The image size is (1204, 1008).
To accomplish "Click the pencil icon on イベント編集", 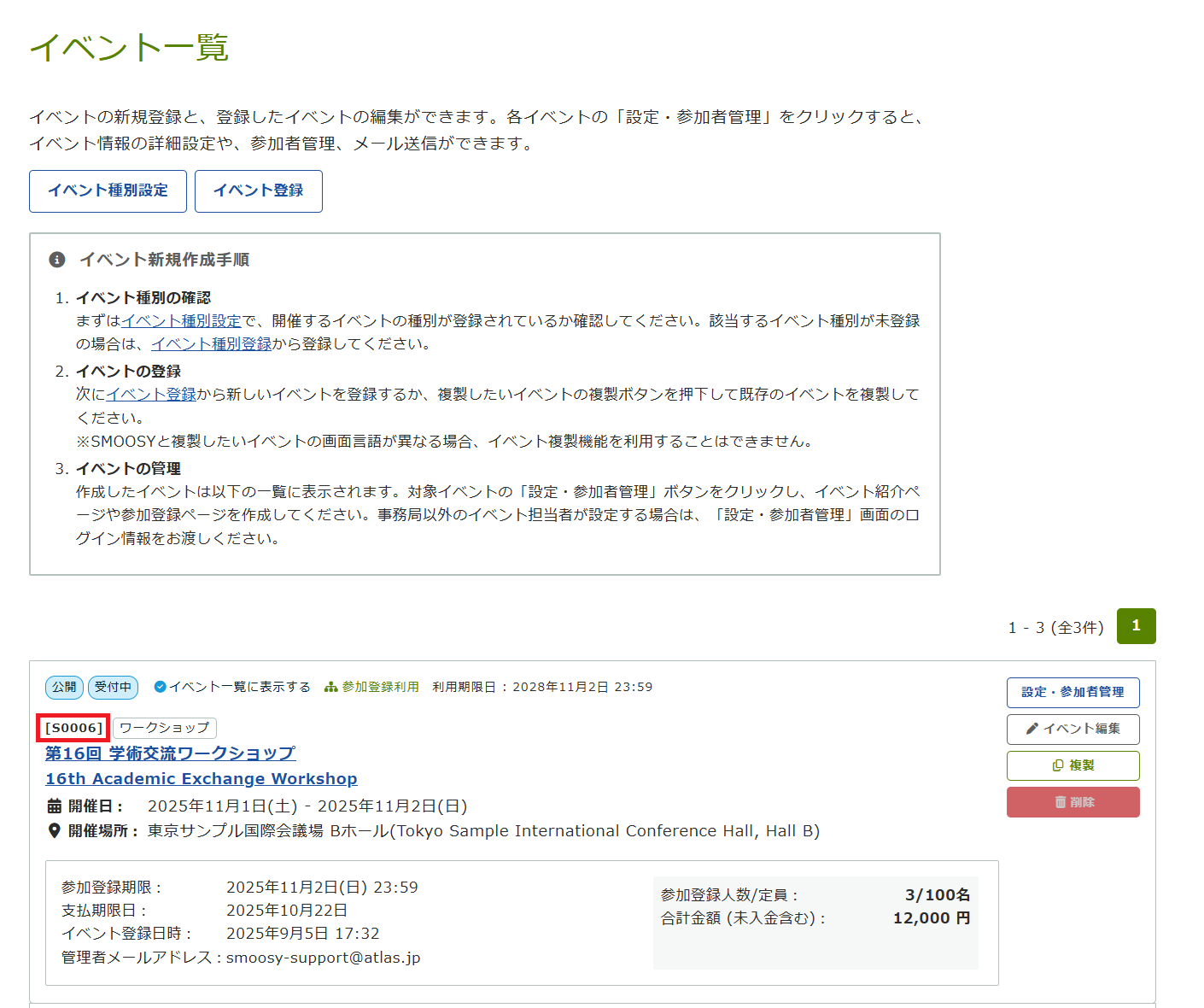I will click(x=1032, y=729).
